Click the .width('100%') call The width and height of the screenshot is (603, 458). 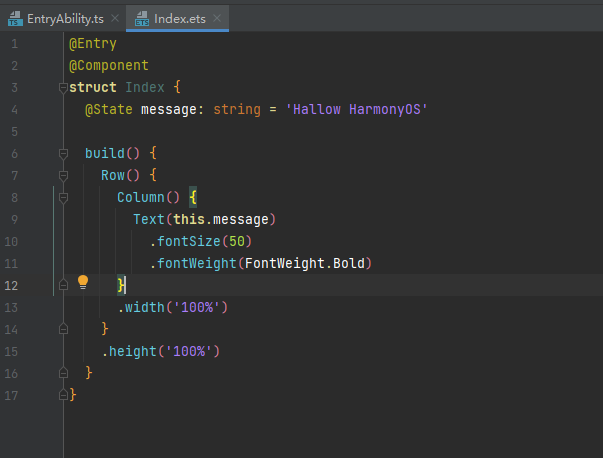coord(173,308)
